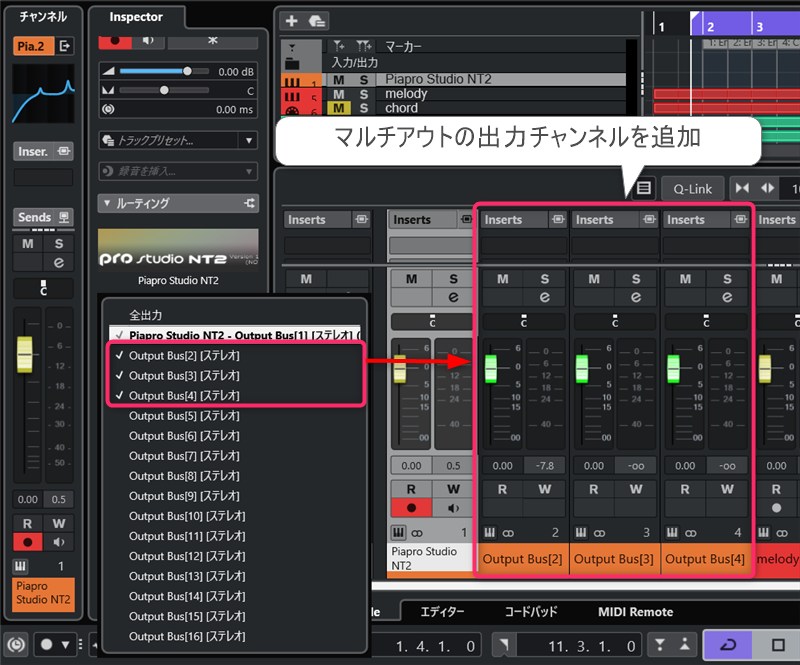Click the edit 'e' in left channel strip

[59, 262]
